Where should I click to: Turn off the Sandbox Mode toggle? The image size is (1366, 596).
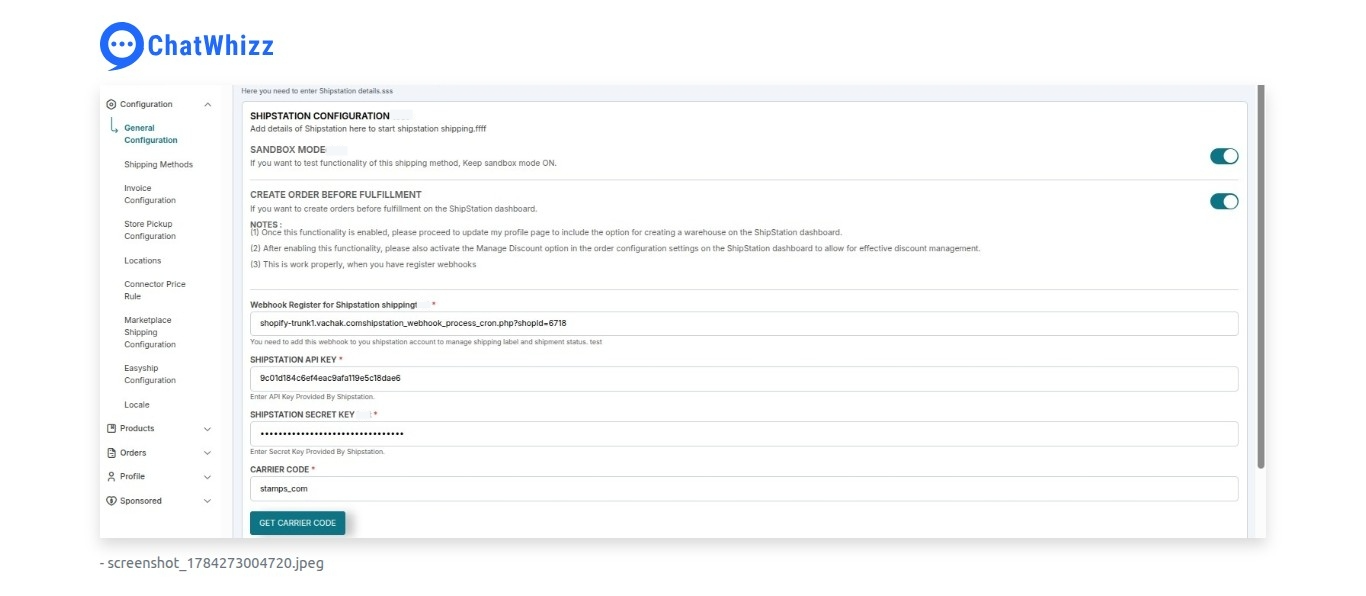(1224, 156)
